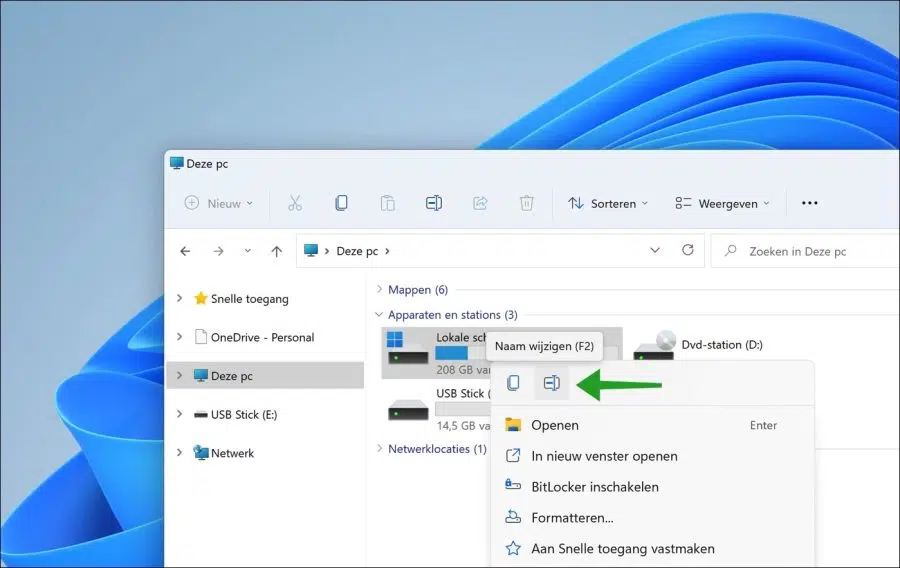The width and height of the screenshot is (900, 568).
Task: Click the Snelle toegang star icon
Action: 200,298
